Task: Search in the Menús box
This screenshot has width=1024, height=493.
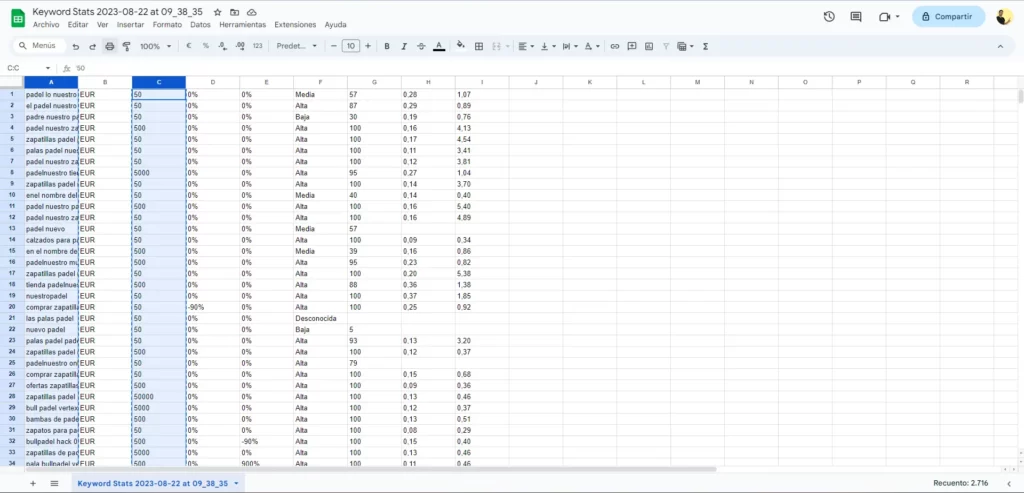Action: pyautogui.click(x=40, y=46)
